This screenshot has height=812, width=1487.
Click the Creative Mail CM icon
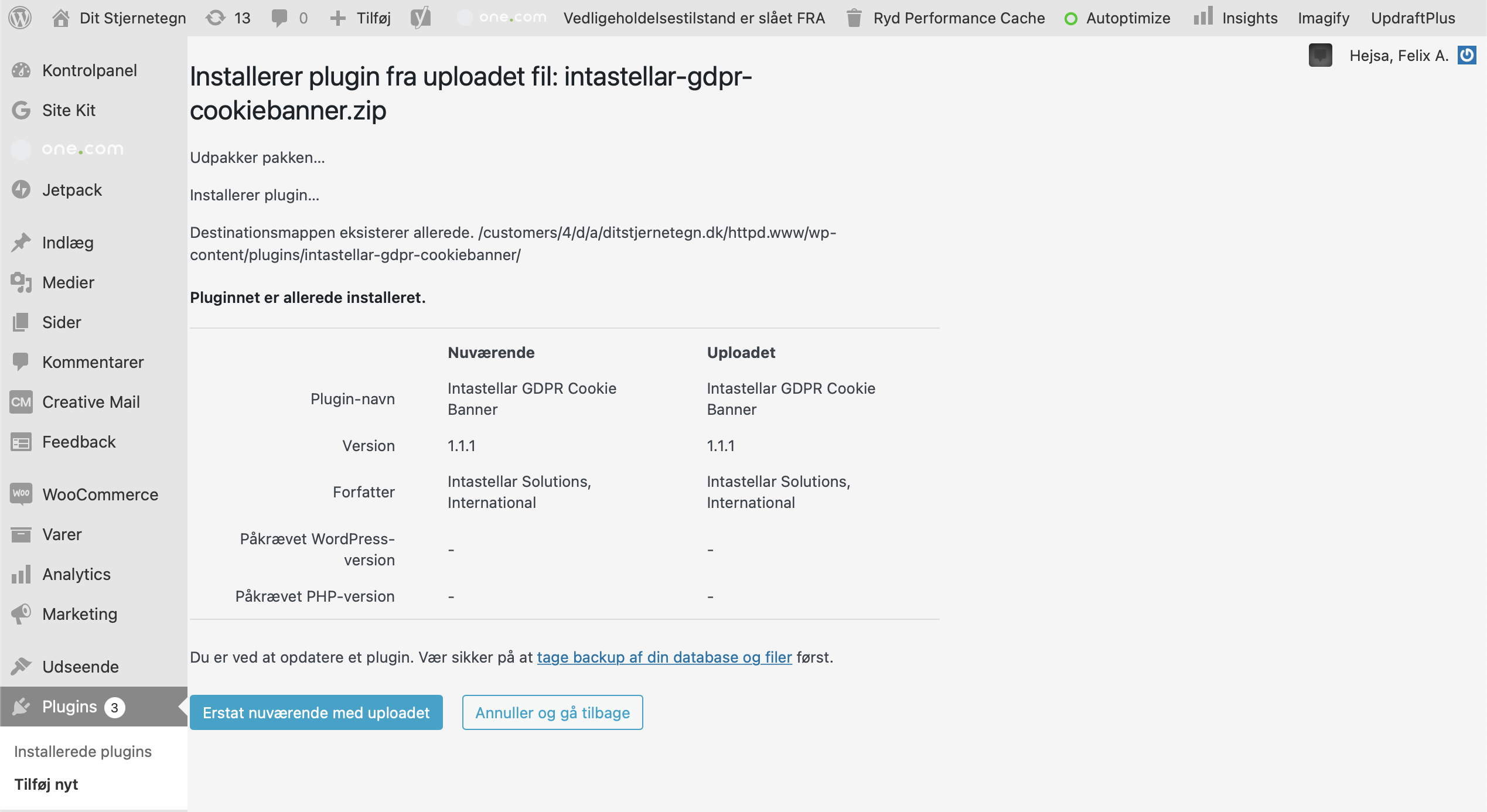[21, 402]
